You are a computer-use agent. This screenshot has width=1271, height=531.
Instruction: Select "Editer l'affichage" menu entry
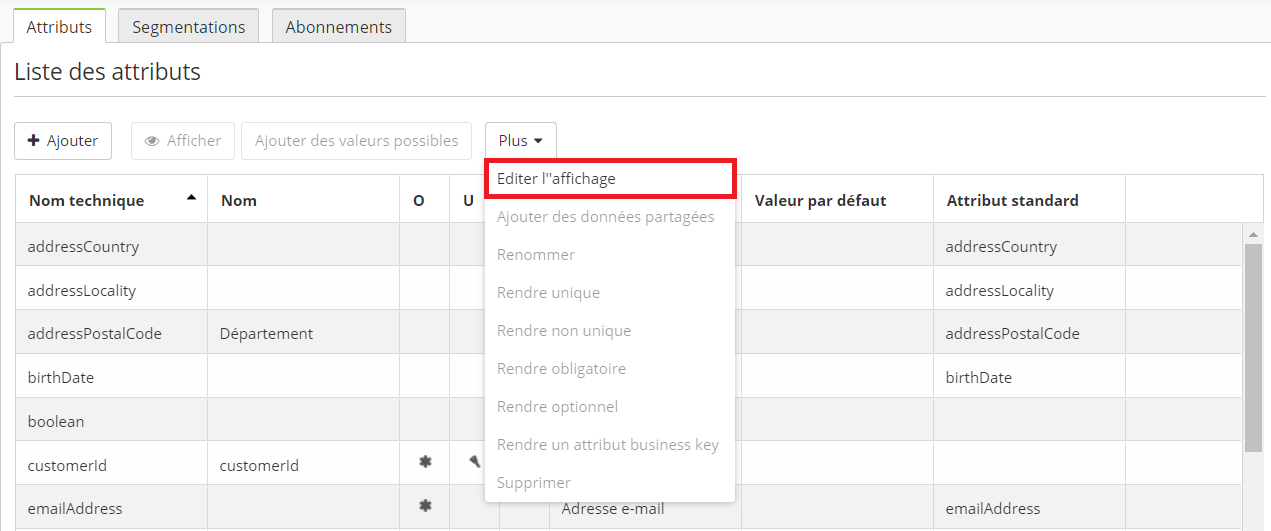point(556,179)
